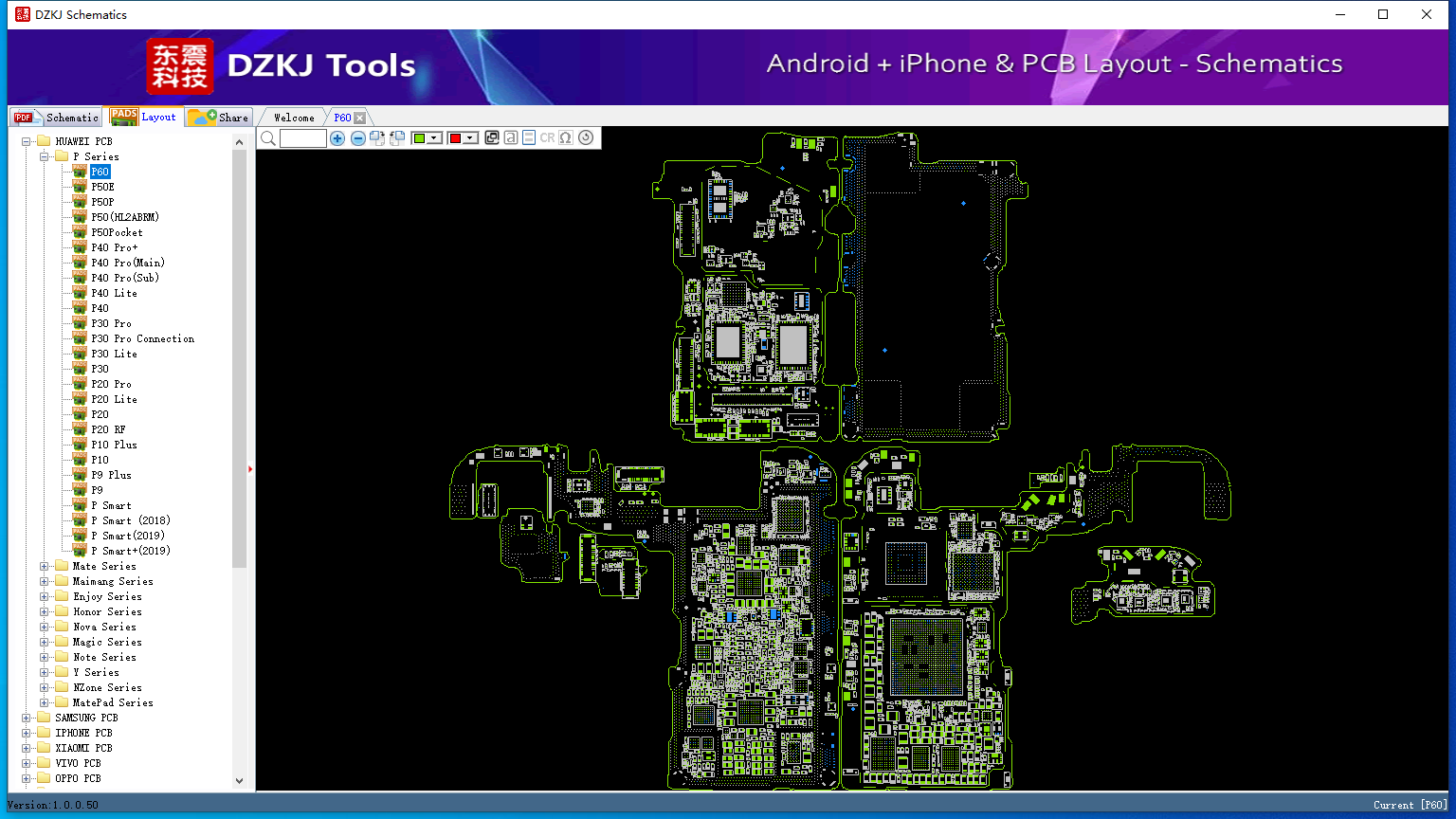Click the XIAOMI PCB folder icon
The width and height of the screenshot is (1456, 819).
coord(44,748)
